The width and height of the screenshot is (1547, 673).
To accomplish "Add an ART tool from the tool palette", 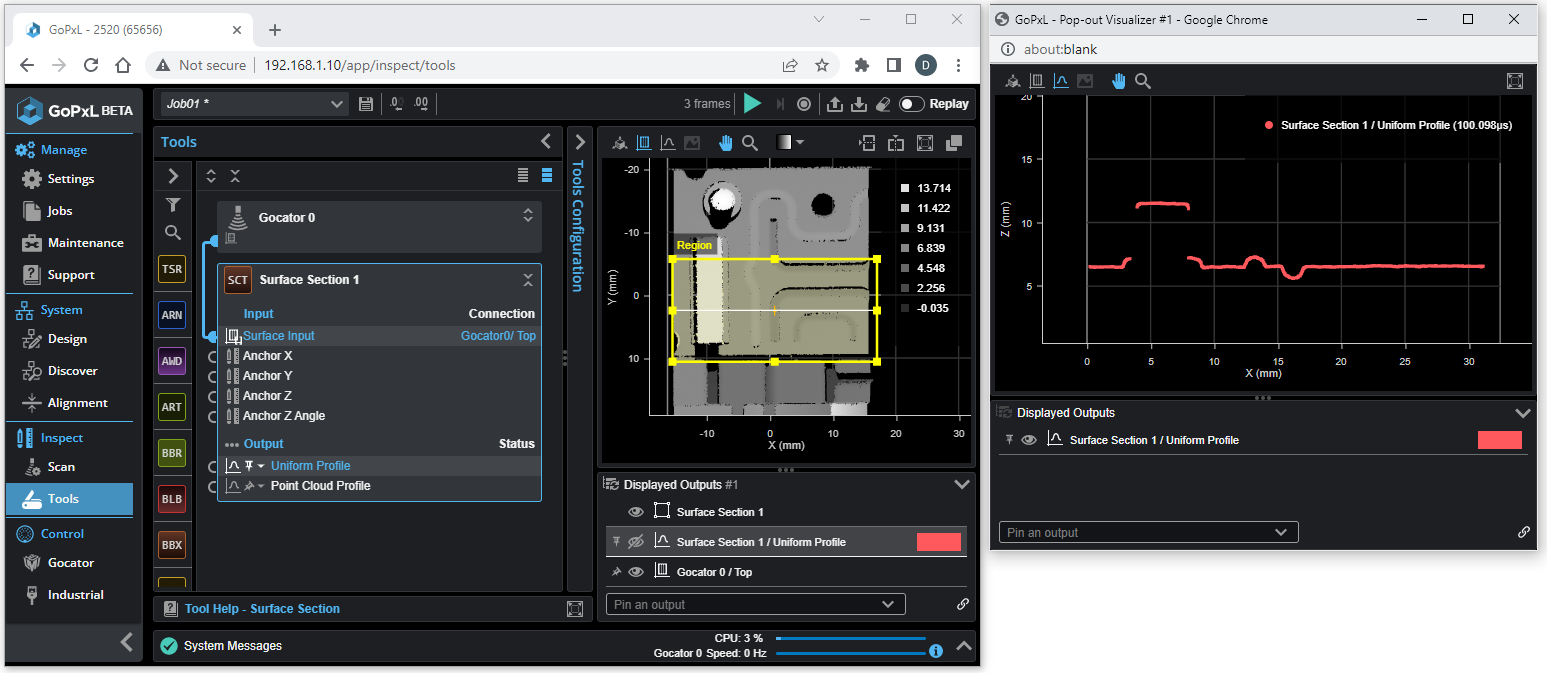I will (172, 407).
